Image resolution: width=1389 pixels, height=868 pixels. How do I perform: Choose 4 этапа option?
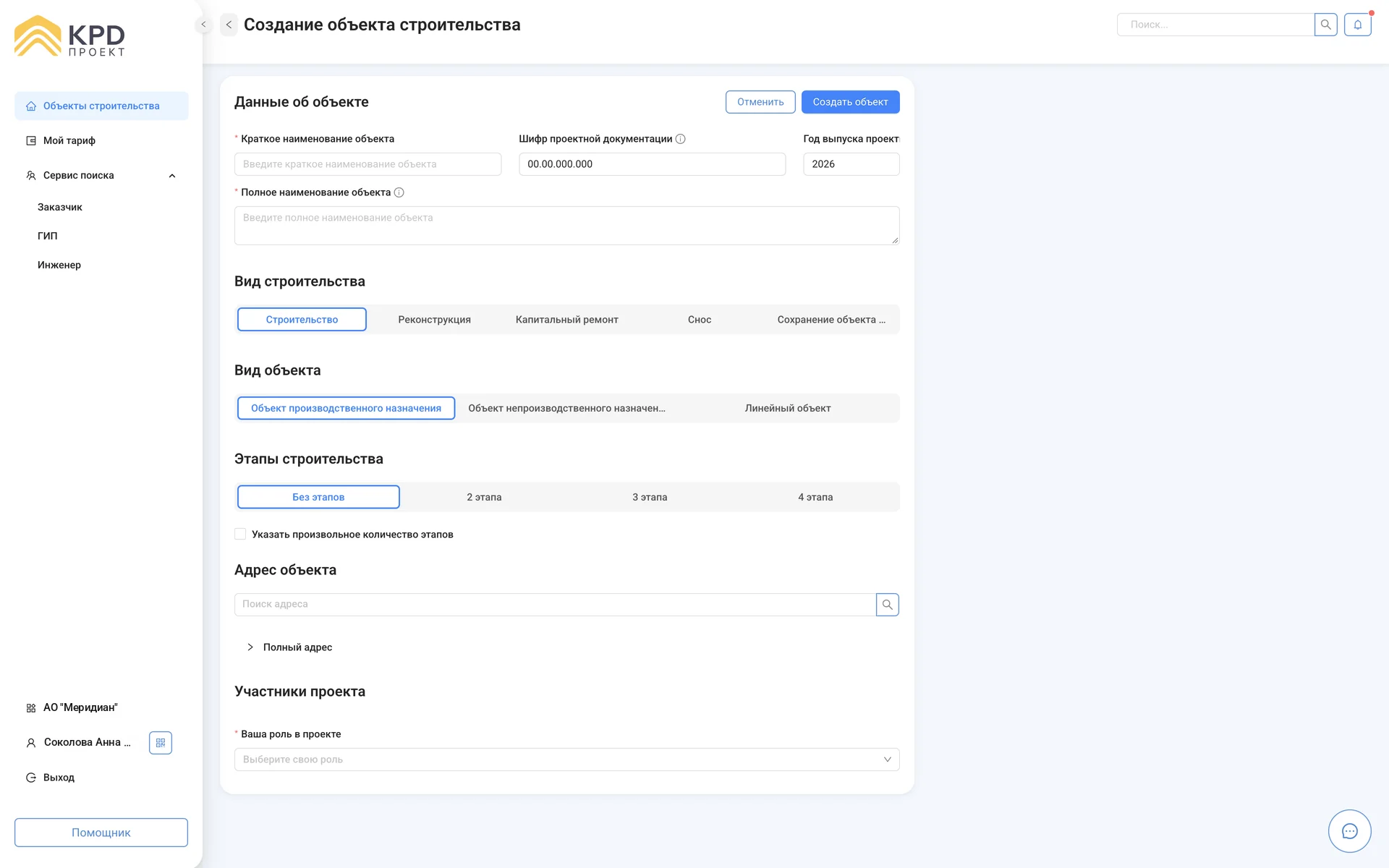[x=815, y=497]
